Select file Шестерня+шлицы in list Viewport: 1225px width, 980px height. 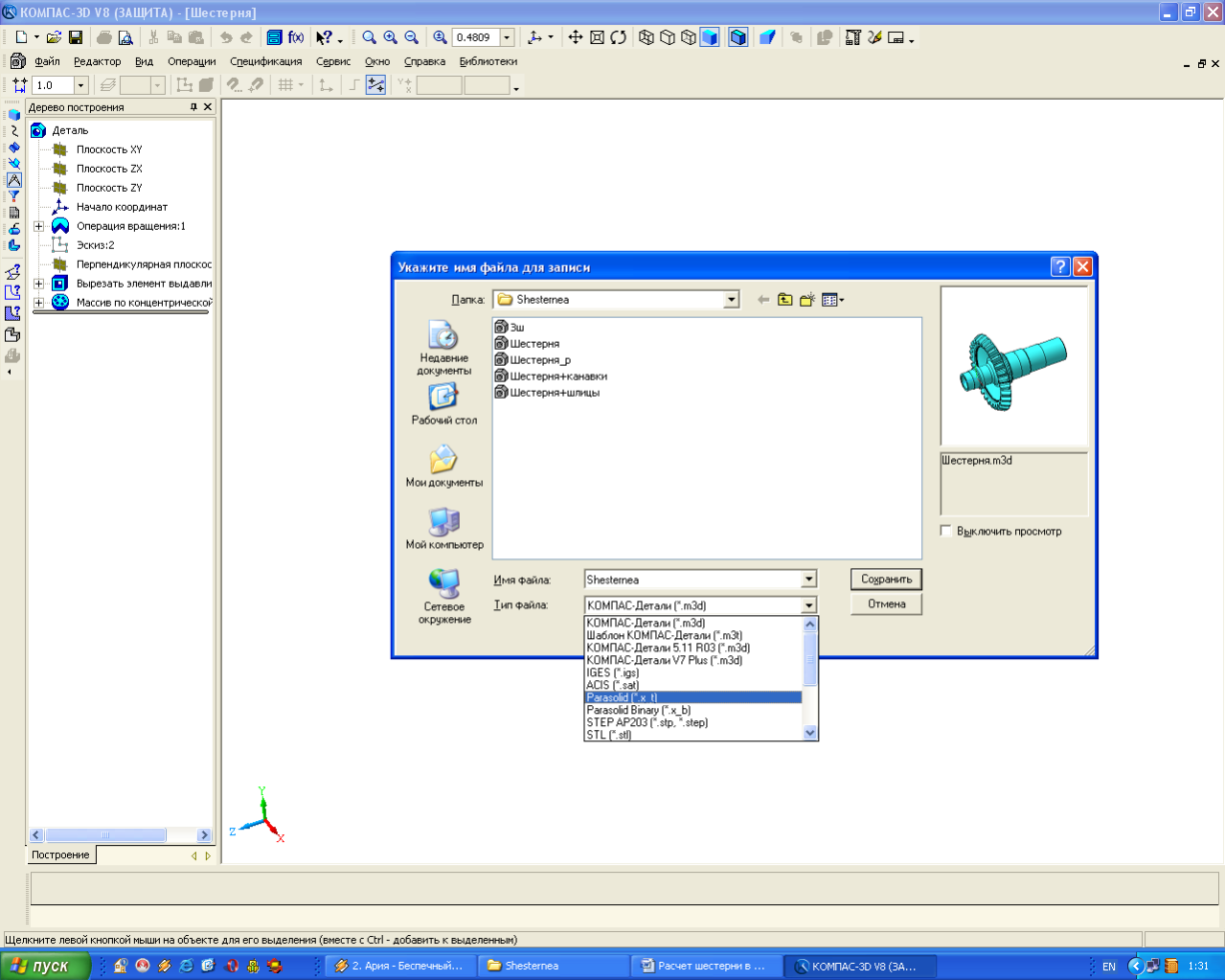coord(548,393)
